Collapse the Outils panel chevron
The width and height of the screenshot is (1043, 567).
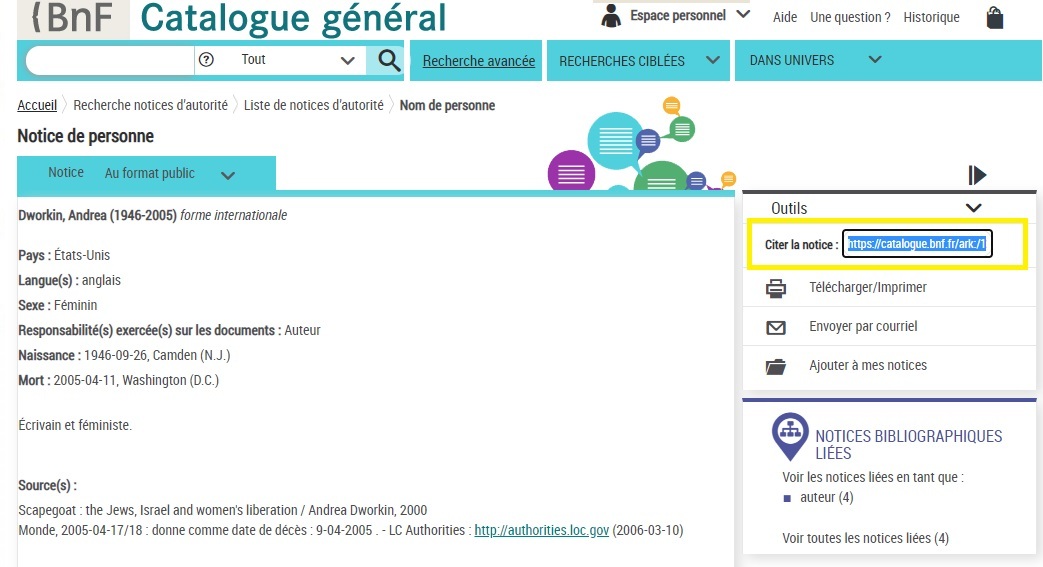click(973, 208)
